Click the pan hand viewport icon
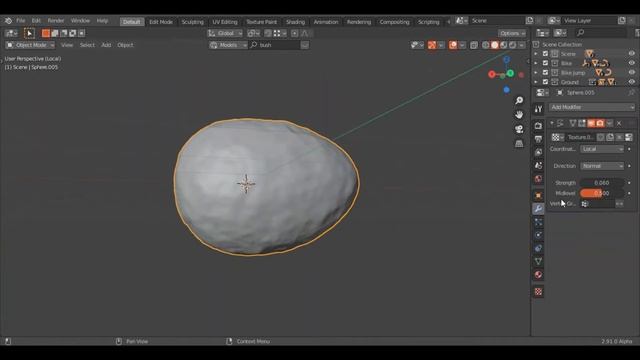 [519, 115]
